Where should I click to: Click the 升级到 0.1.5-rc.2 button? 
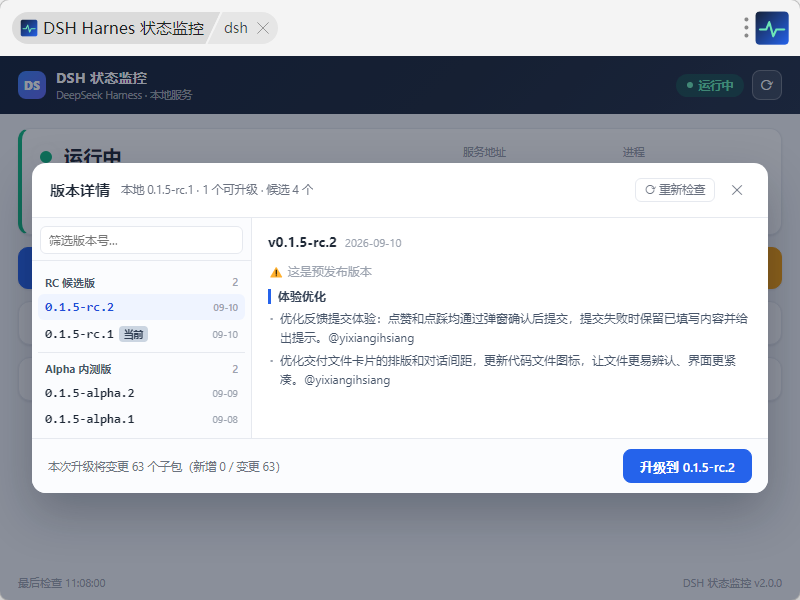687,466
